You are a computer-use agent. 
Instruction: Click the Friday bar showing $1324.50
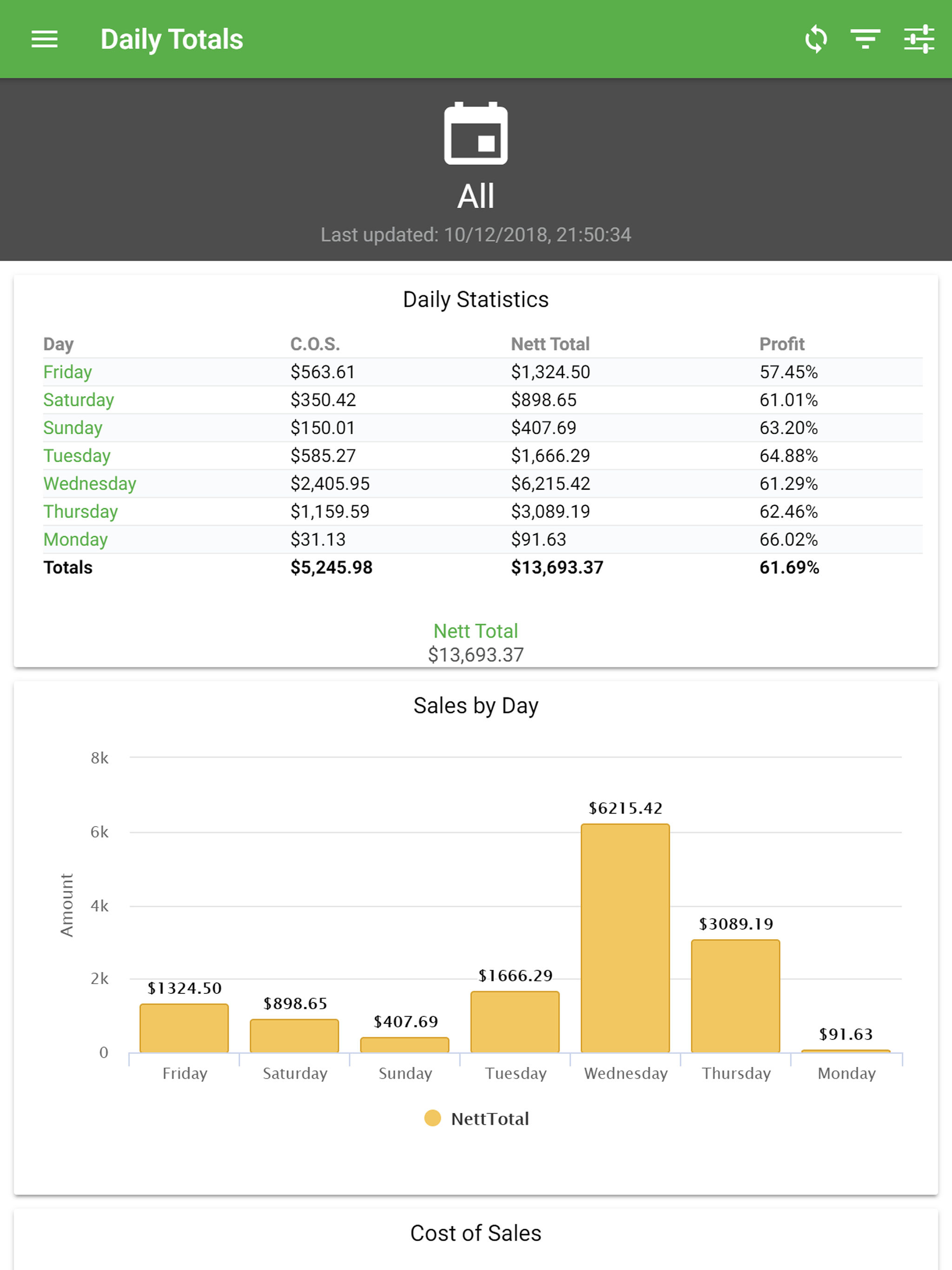(x=185, y=1028)
